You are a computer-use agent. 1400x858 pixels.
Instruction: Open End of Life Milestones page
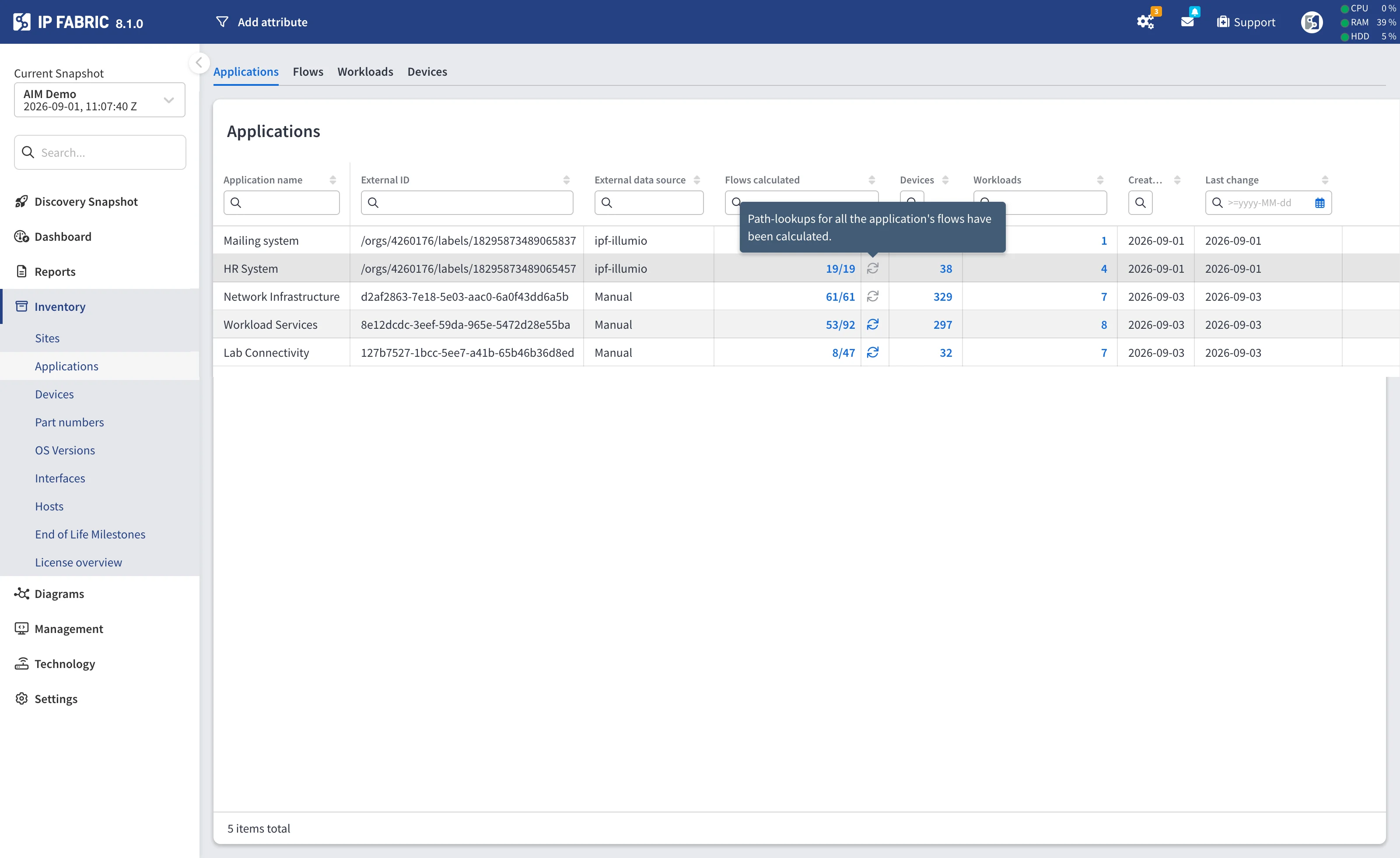[90, 534]
